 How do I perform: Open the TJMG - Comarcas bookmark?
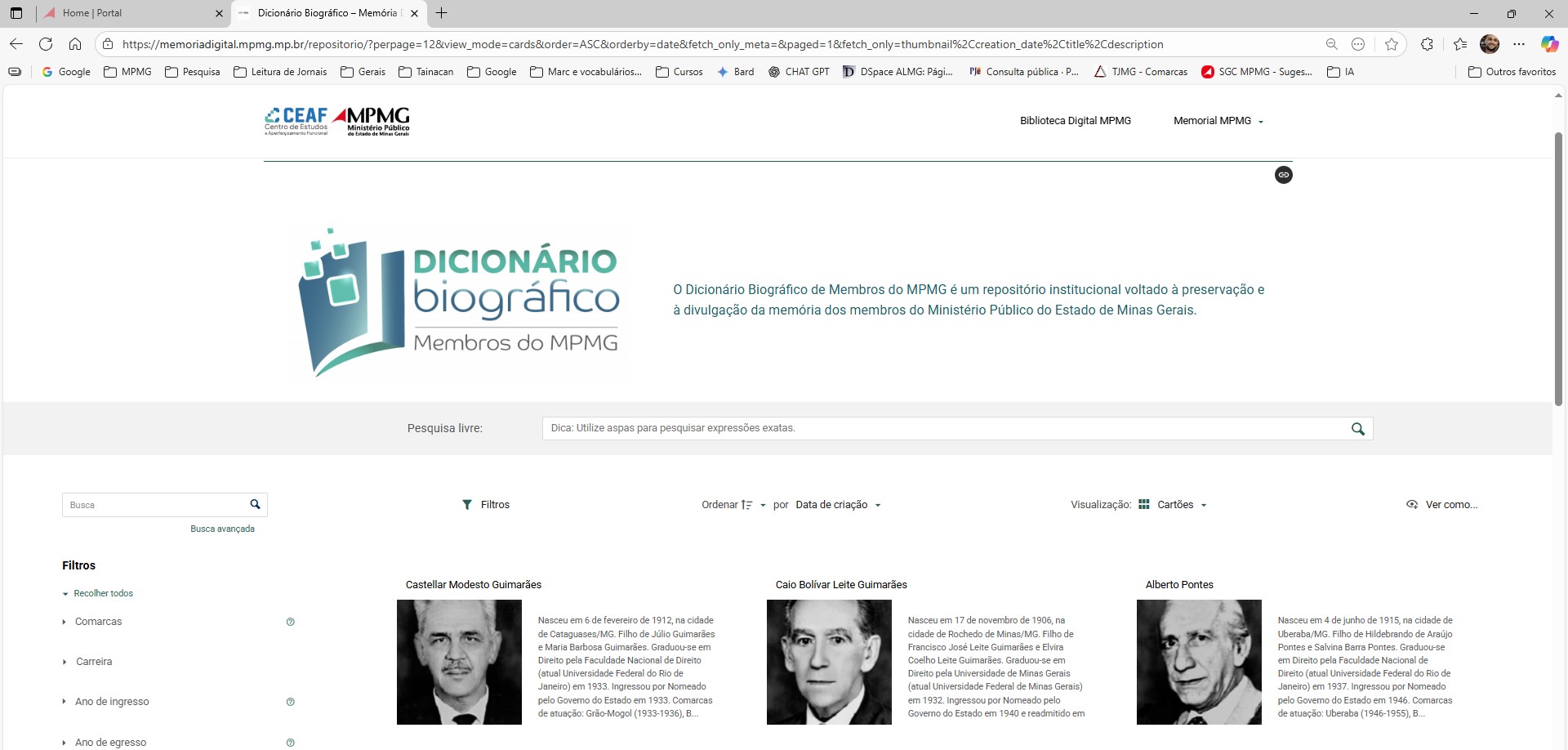(x=1141, y=72)
